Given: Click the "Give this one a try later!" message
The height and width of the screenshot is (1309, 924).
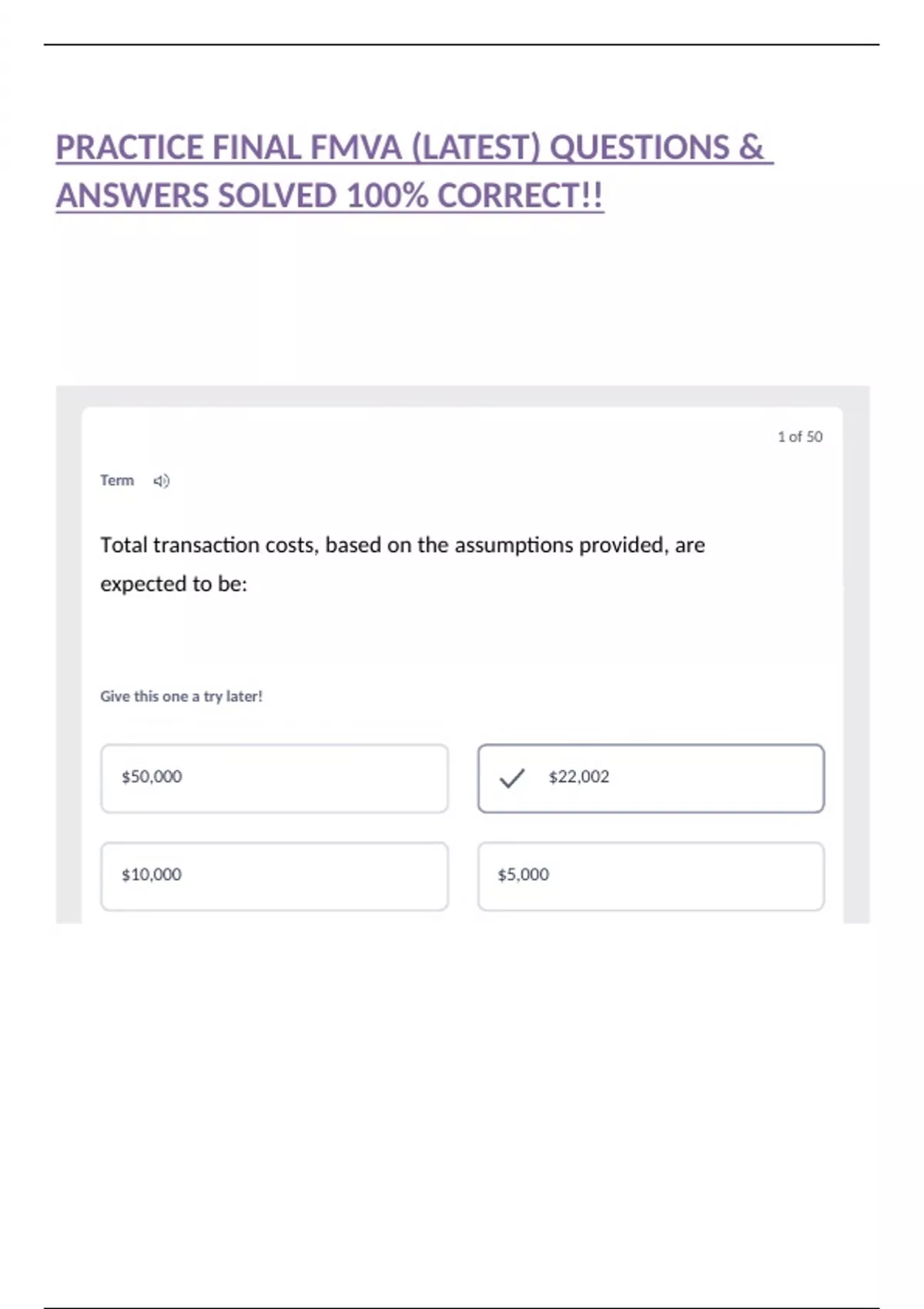Looking at the screenshot, I should click(x=181, y=696).
